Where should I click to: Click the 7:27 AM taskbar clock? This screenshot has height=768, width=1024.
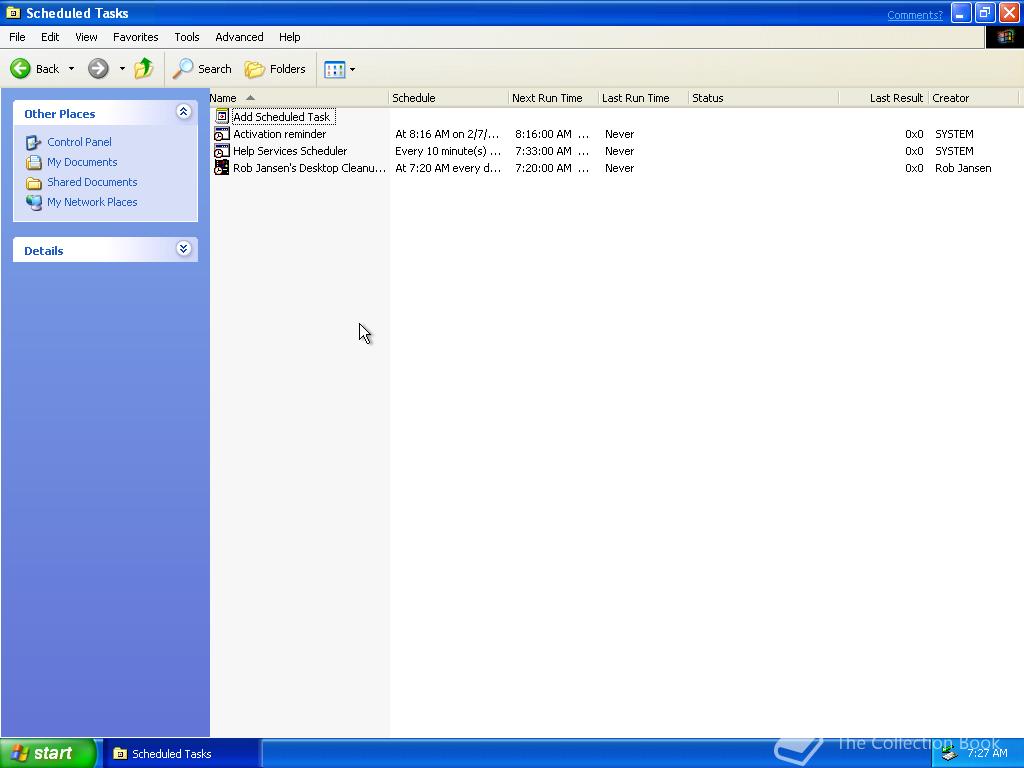987,754
